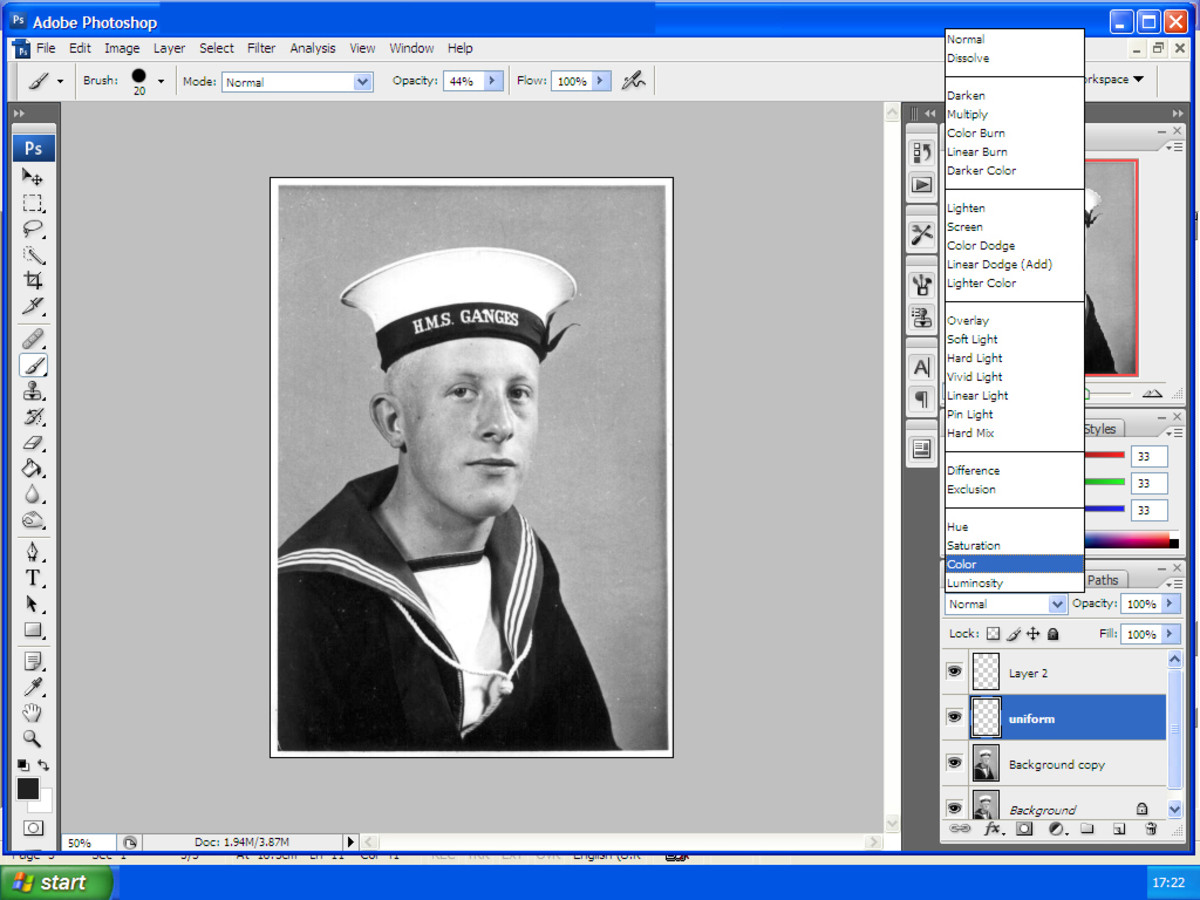Click the 50% zoom field in the status bar
This screenshot has height=900, width=1200.
86,842
